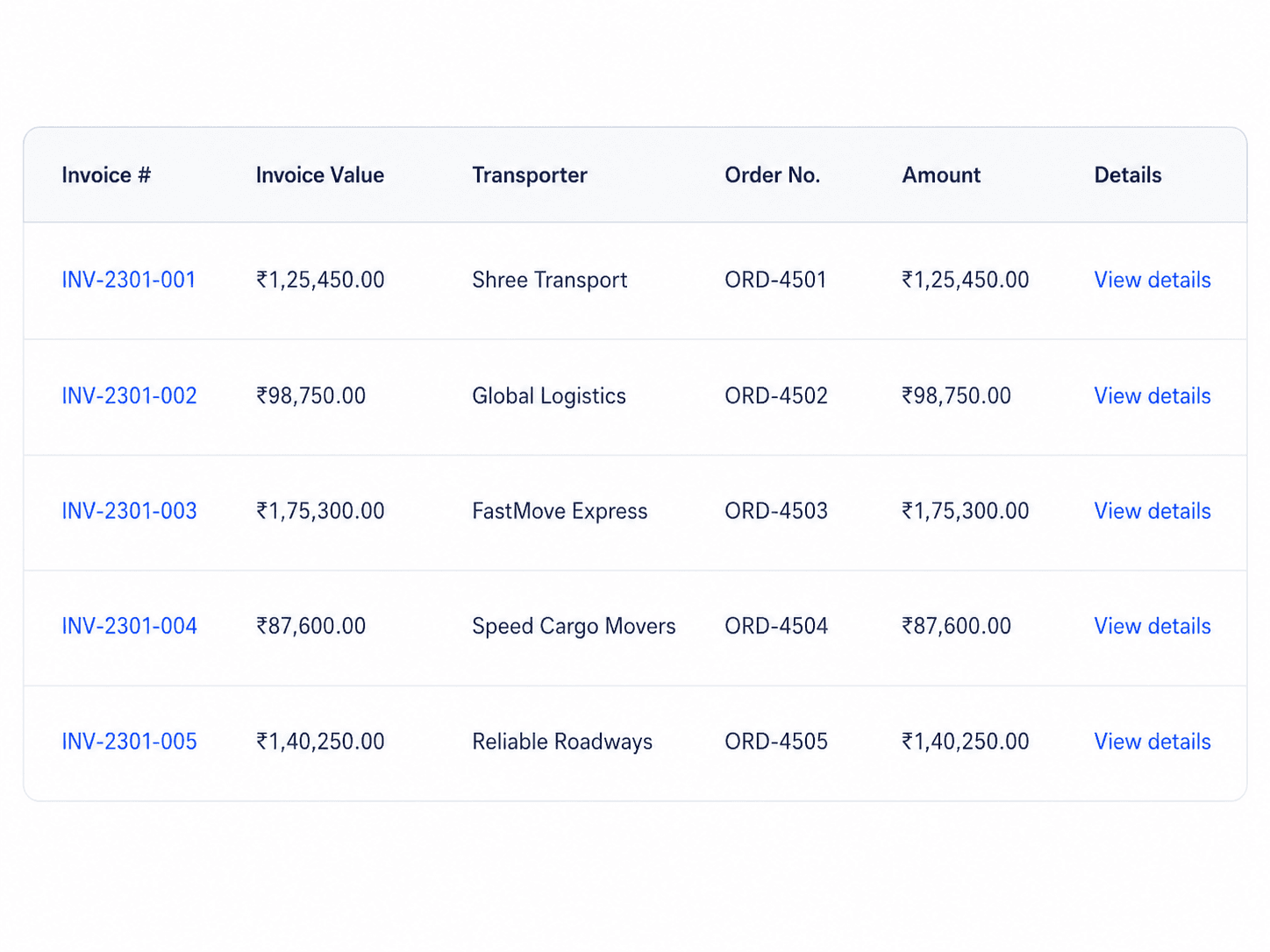Open invoice INV-2301-001 link
The width and height of the screenshot is (1270, 952).
point(129,281)
